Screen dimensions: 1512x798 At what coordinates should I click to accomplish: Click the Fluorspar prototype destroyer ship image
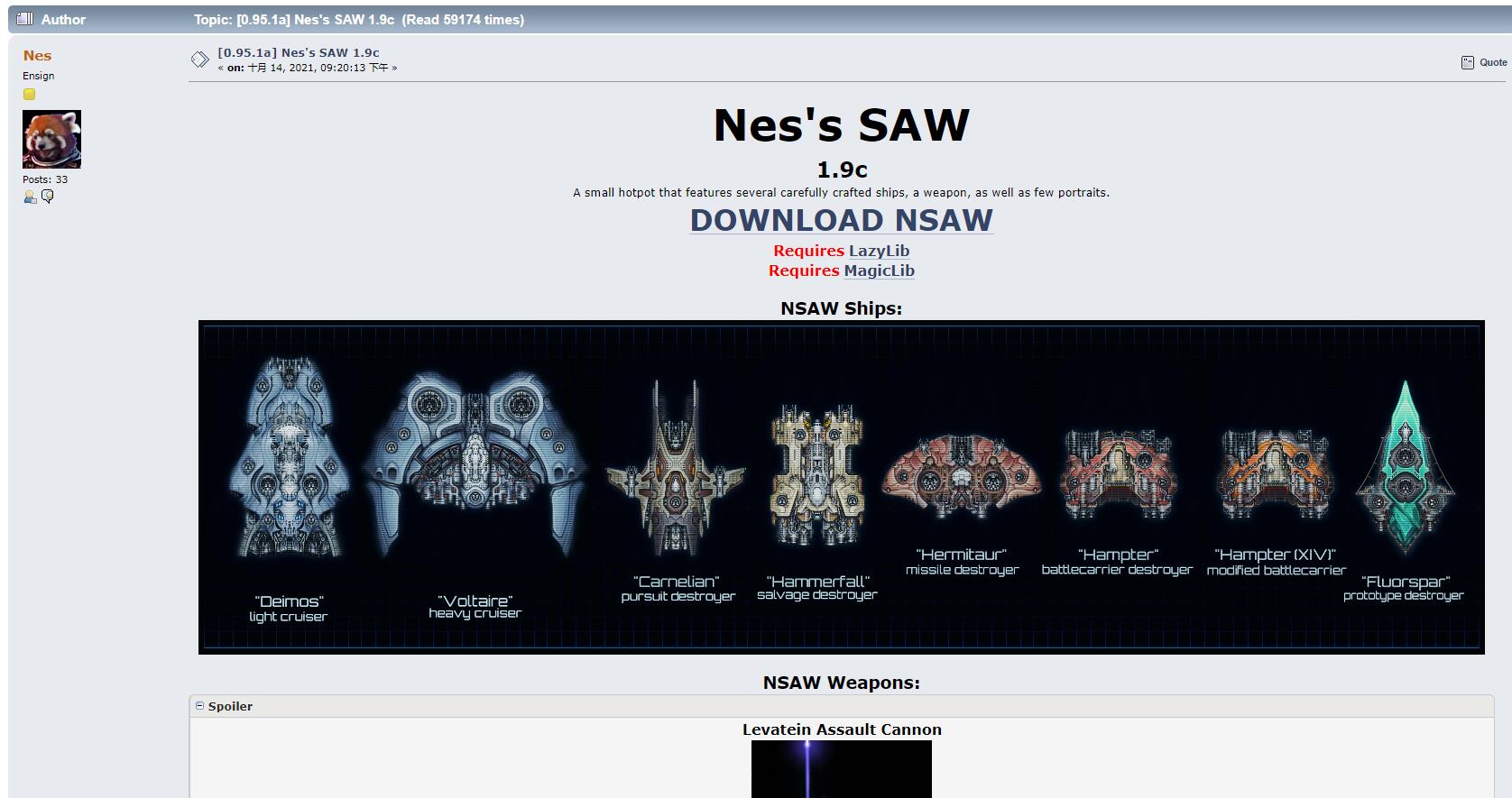point(1404,469)
